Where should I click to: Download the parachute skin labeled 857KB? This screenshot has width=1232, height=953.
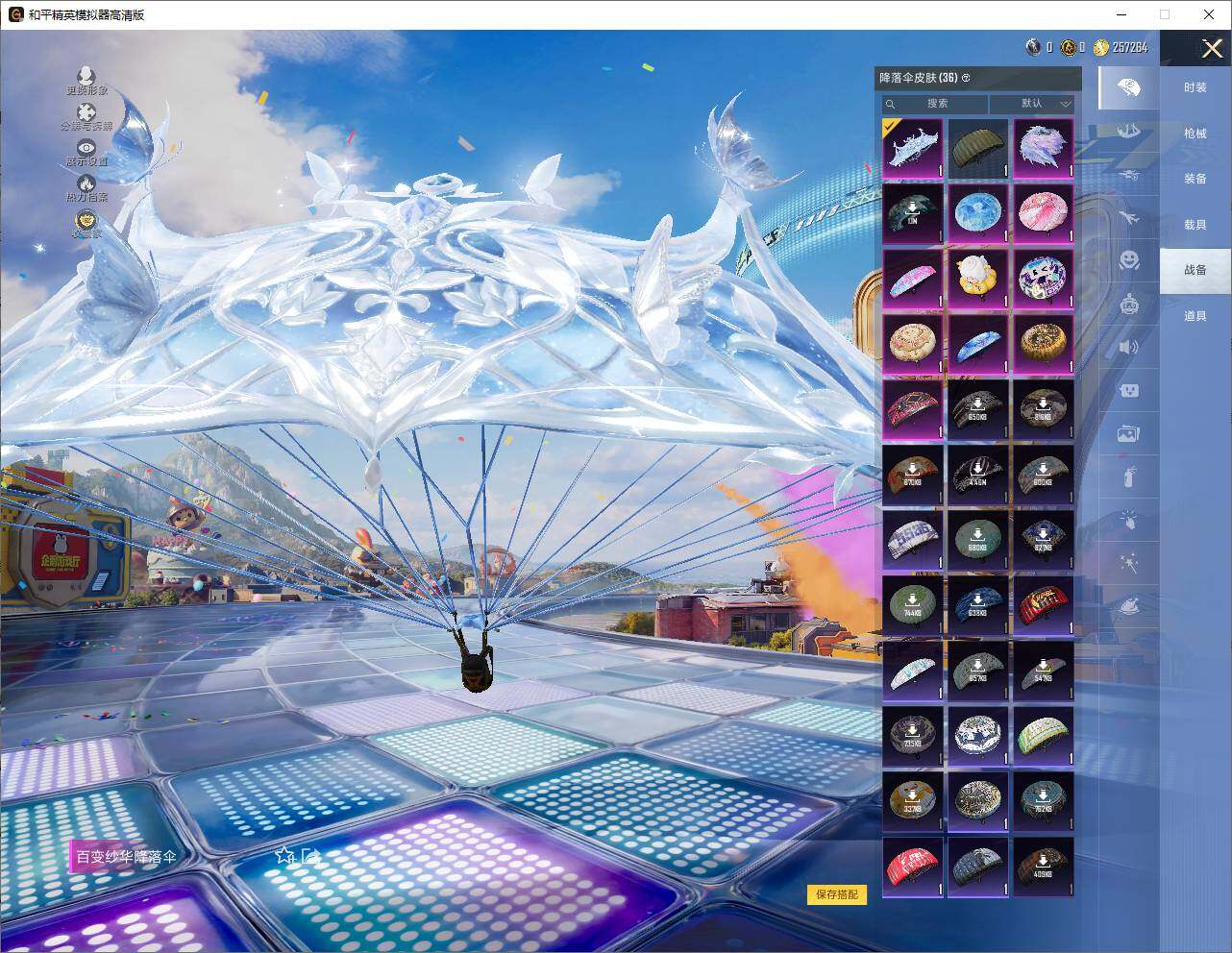pyautogui.click(x=978, y=672)
